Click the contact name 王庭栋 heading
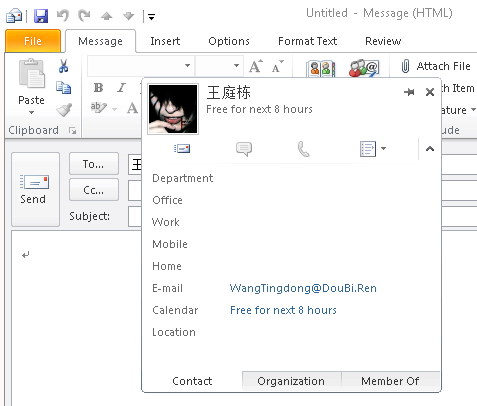Screen dimensions: 477x406 (x=228, y=92)
